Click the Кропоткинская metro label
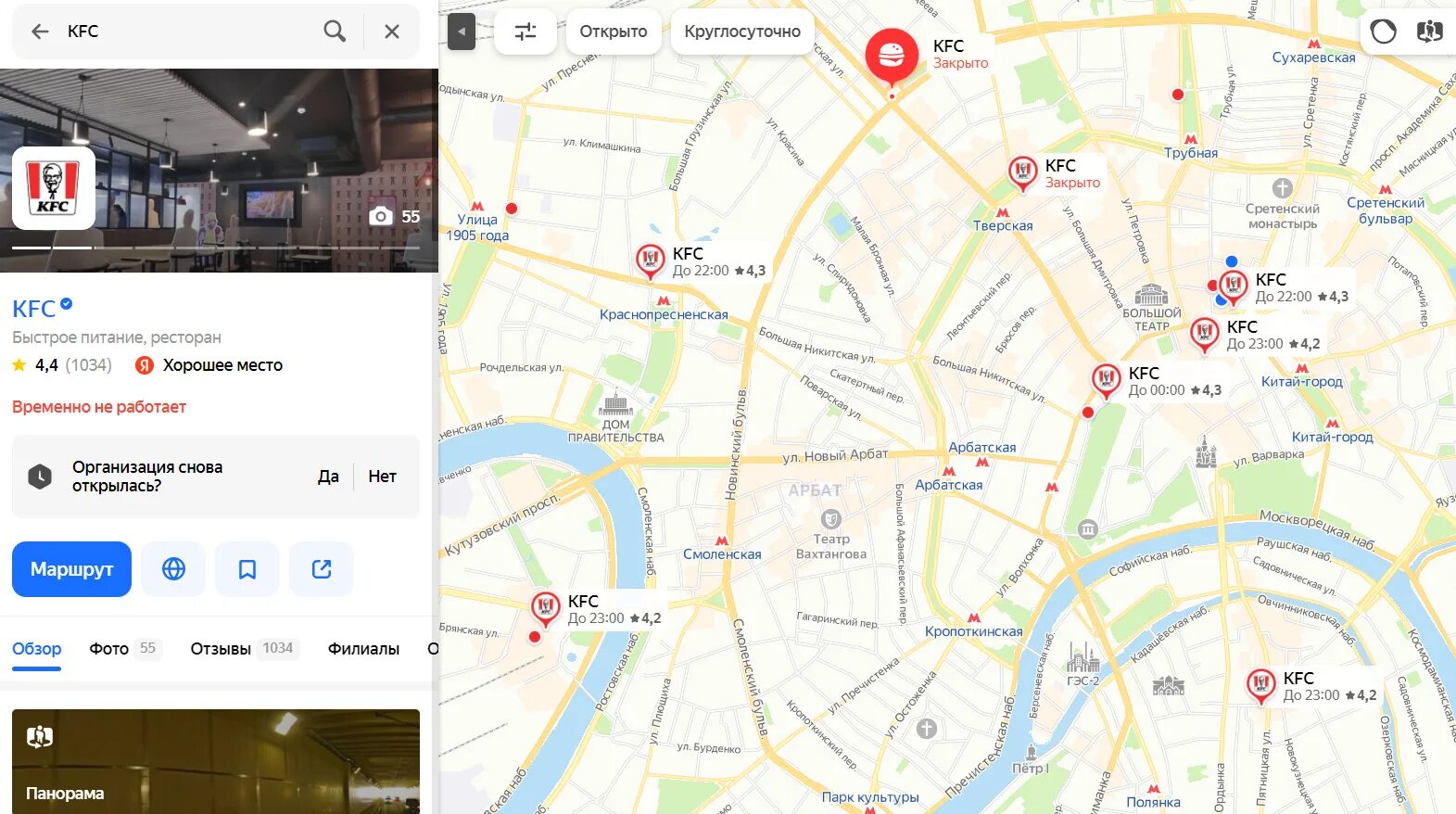Image resolution: width=1456 pixels, height=814 pixels. [x=974, y=631]
